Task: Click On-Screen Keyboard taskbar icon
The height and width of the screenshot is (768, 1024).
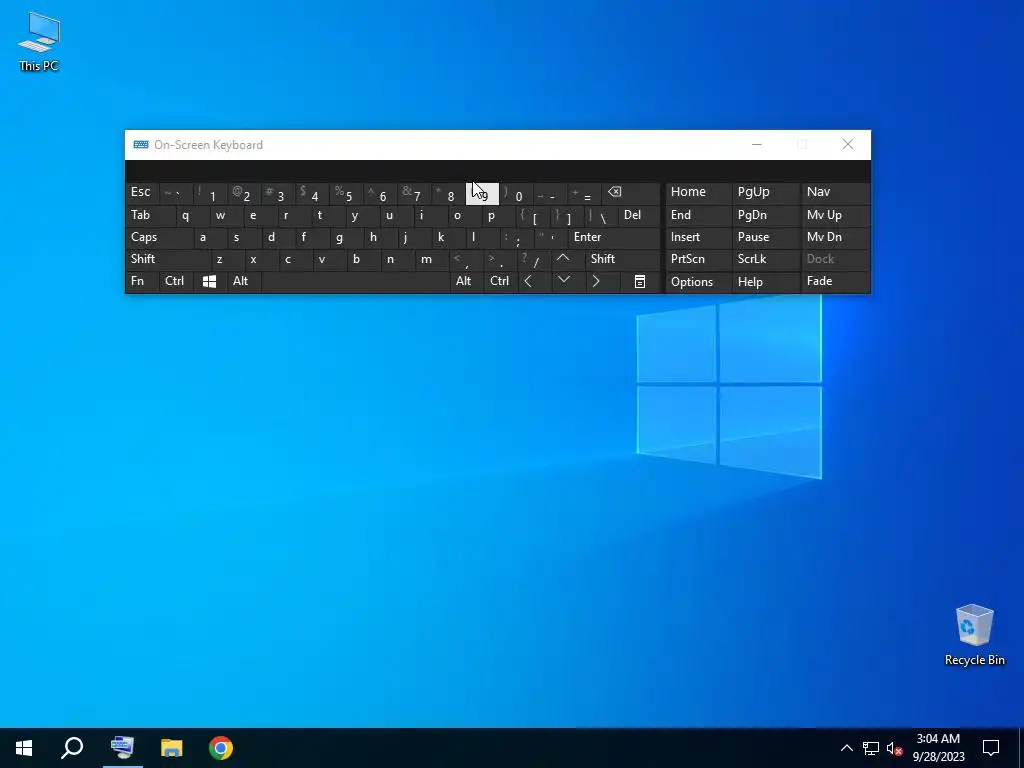Action: tap(122, 748)
